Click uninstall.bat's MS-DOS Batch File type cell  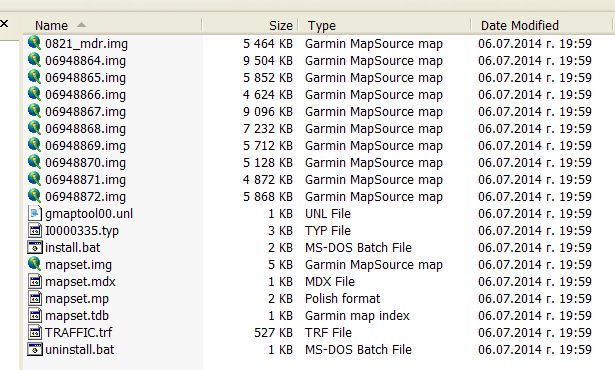[x=358, y=350]
